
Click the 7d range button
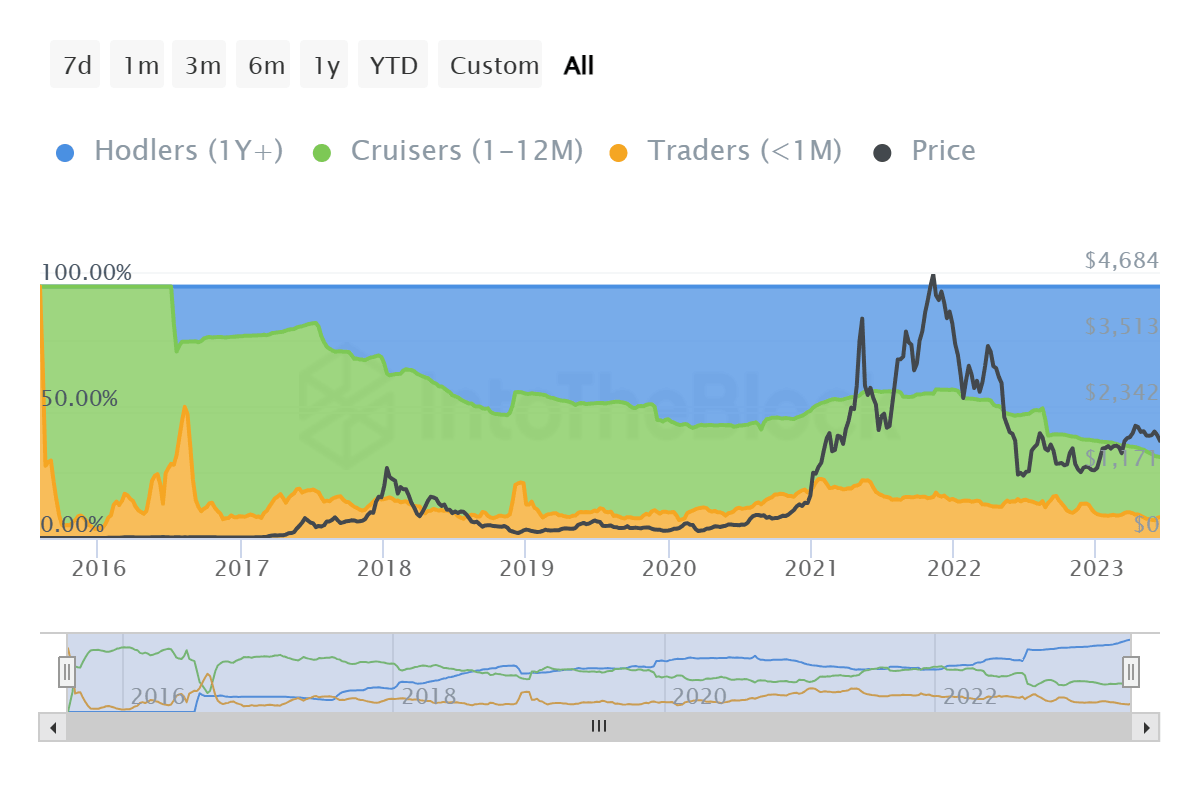point(75,64)
